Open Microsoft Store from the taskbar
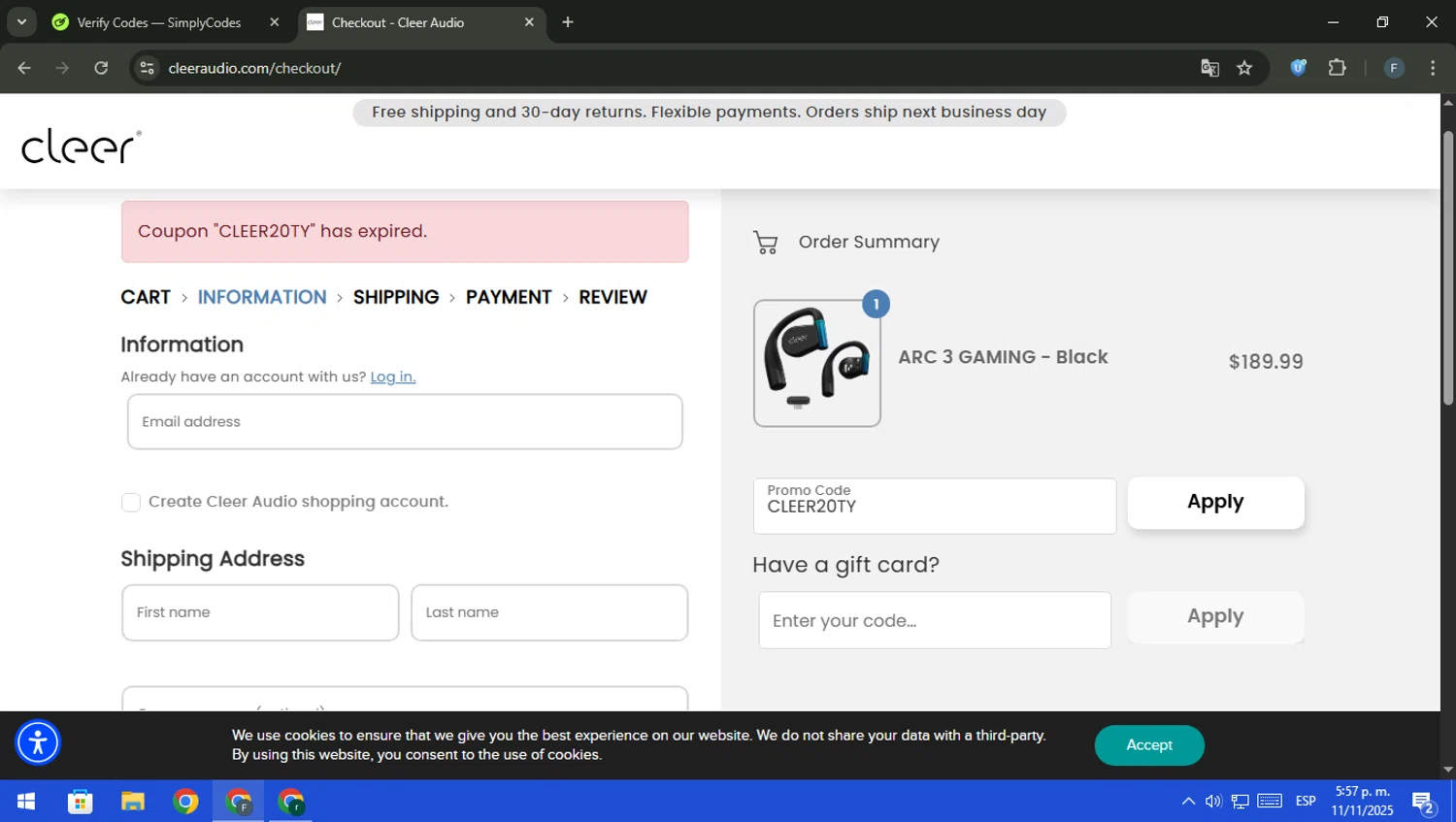This screenshot has width=1456, height=822. click(80, 802)
